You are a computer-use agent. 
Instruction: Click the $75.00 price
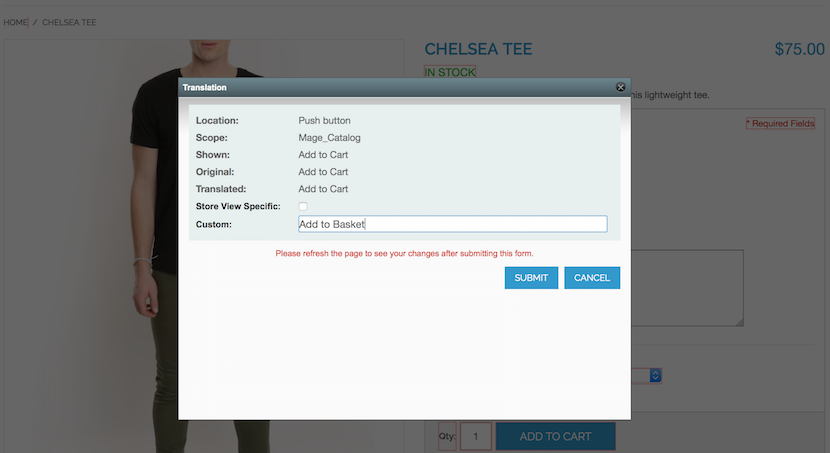pyautogui.click(x=799, y=49)
